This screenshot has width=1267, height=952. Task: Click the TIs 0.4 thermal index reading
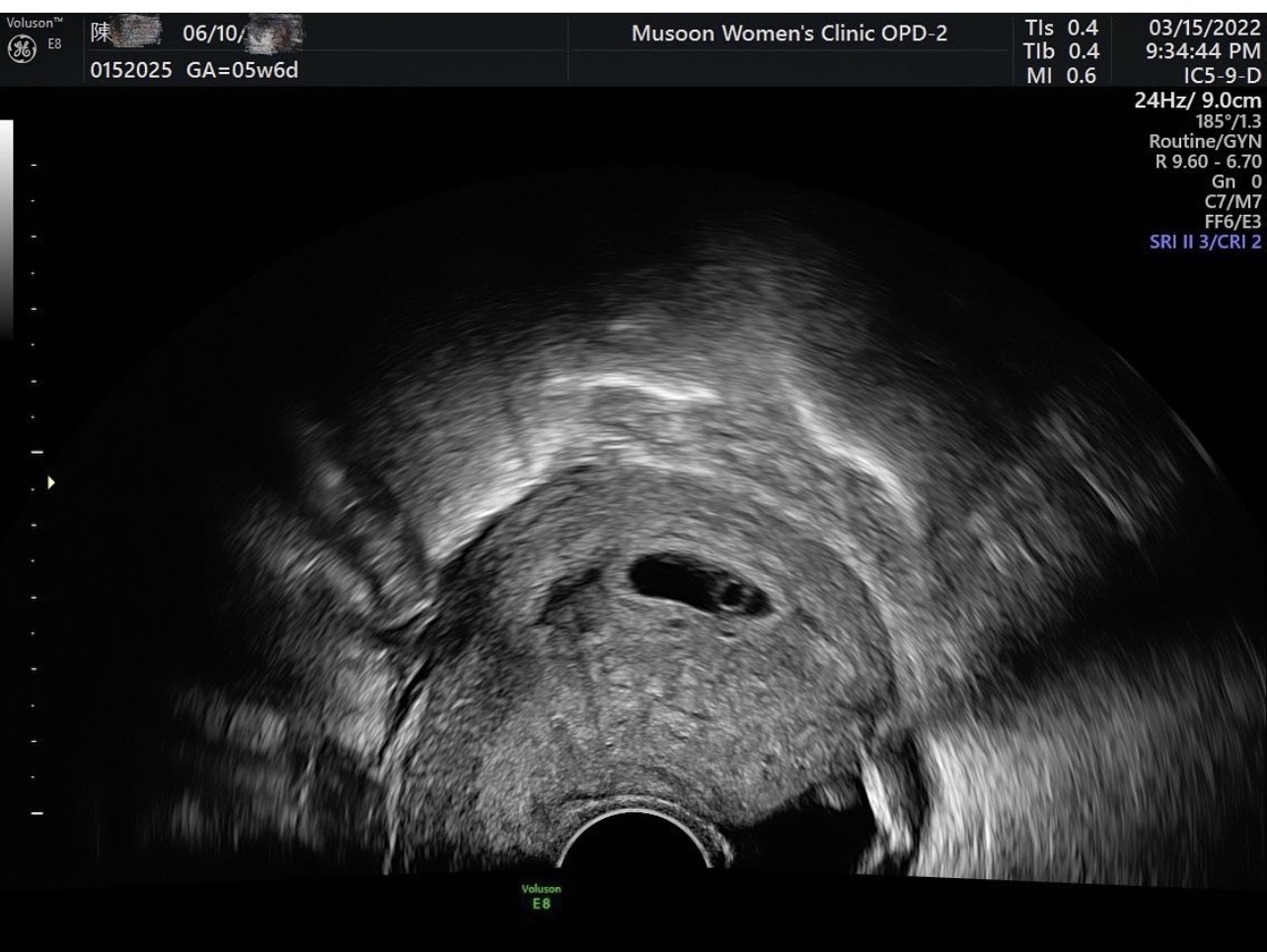pos(1061,29)
